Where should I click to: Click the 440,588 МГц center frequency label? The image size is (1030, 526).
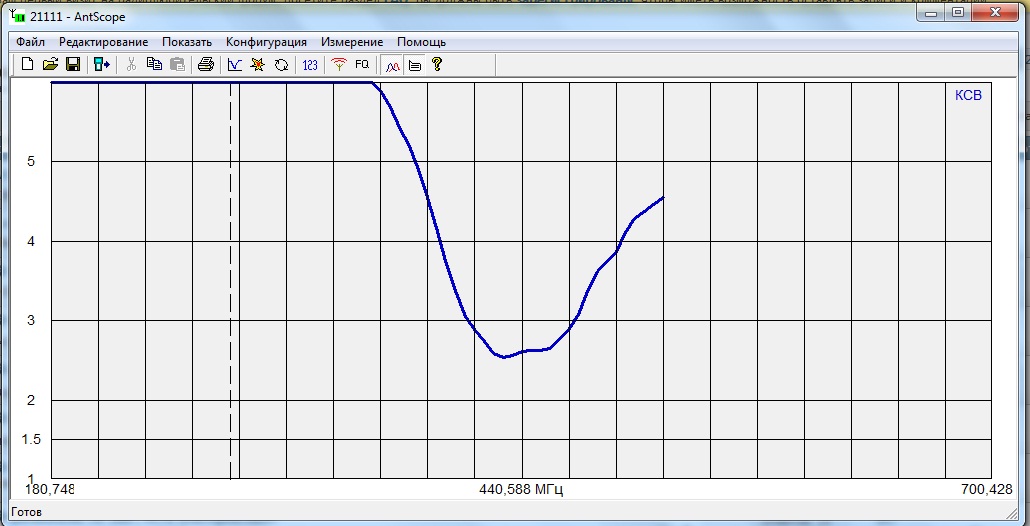click(x=522, y=489)
